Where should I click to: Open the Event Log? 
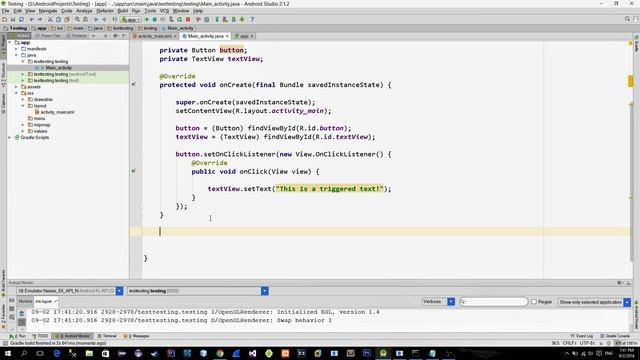(582, 336)
